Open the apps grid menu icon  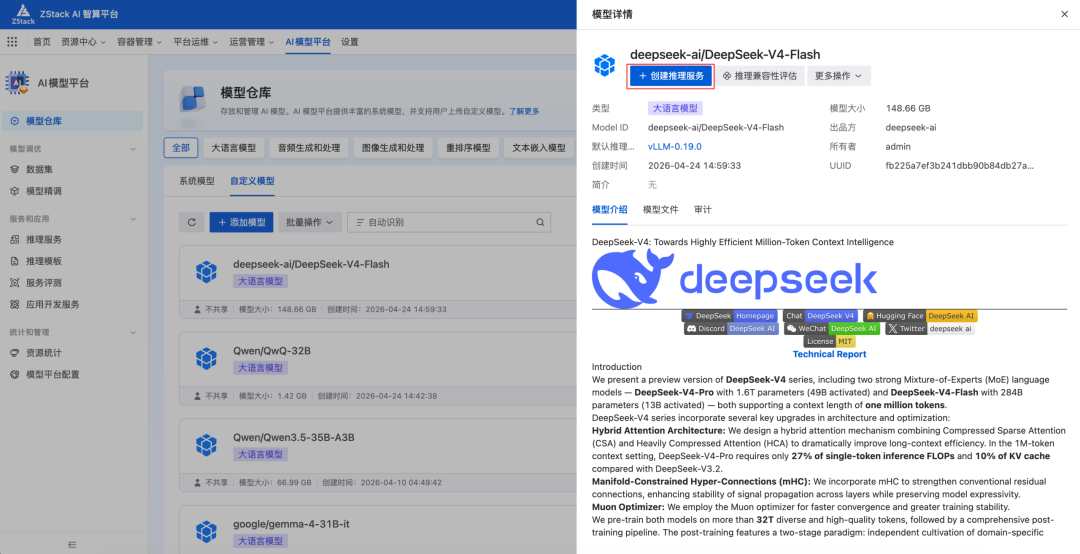pos(12,41)
